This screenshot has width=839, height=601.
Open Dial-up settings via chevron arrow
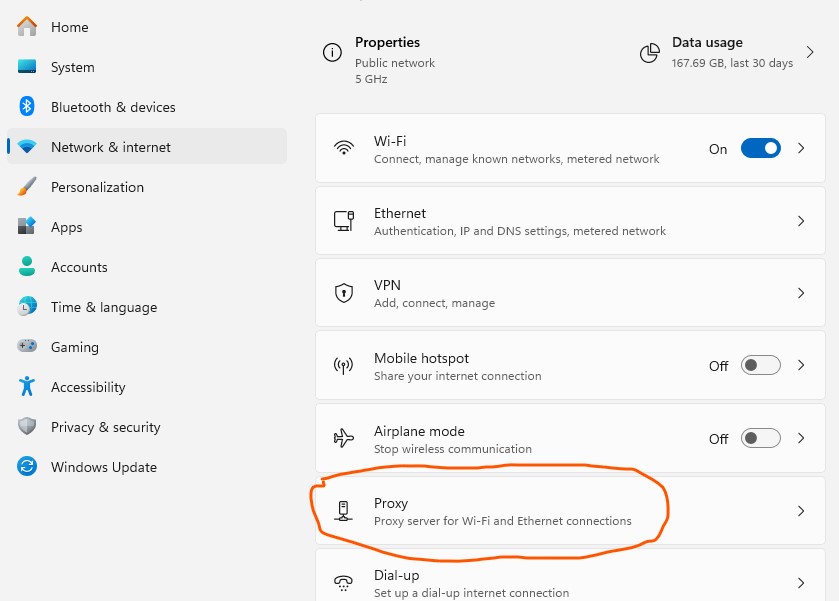tap(801, 583)
